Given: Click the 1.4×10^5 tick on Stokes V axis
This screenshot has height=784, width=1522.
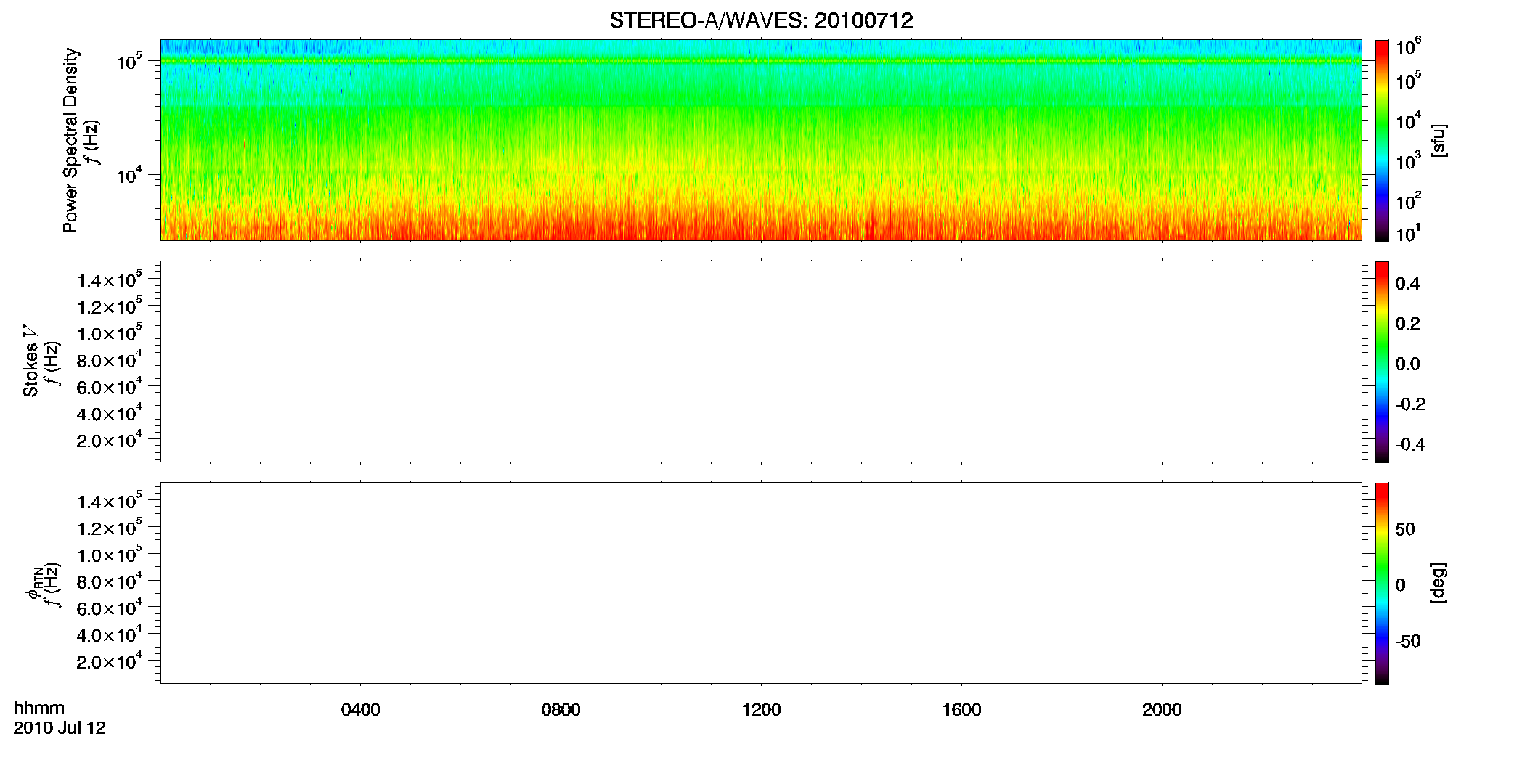Looking at the screenshot, I should (x=109, y=279).
